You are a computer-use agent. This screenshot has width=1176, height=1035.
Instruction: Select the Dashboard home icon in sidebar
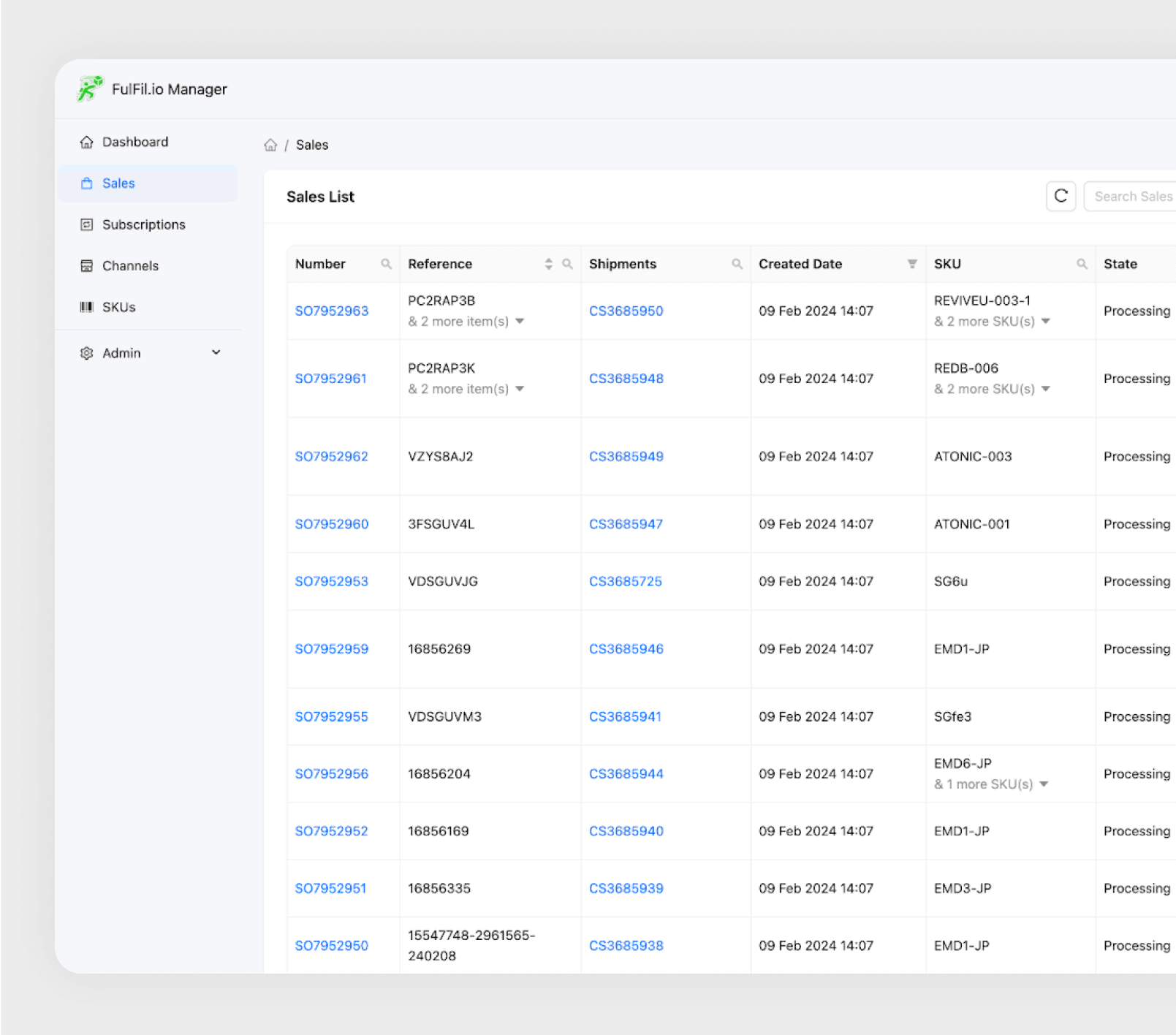(86, 141)
